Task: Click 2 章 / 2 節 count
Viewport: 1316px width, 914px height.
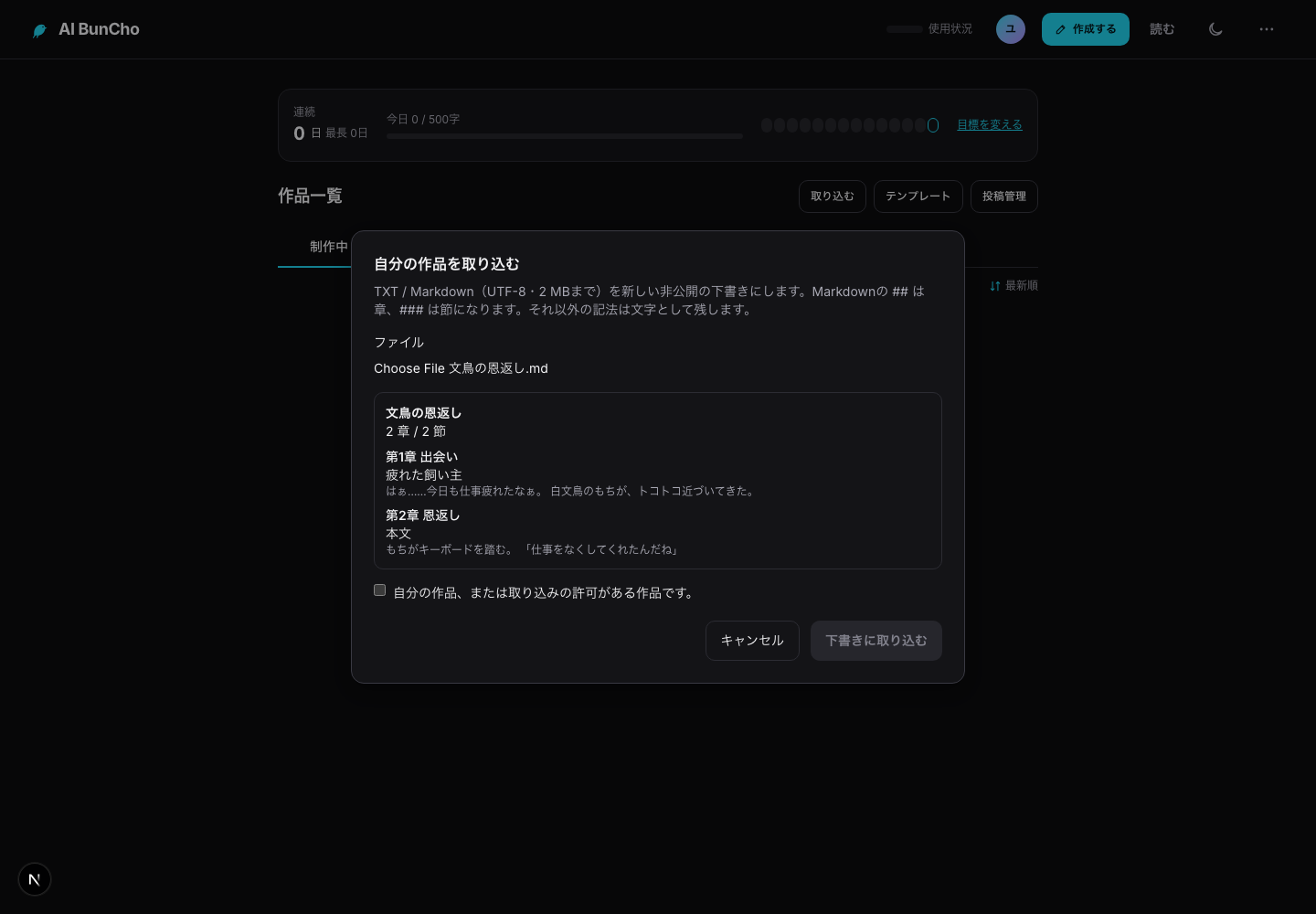Action: [416, 431]
